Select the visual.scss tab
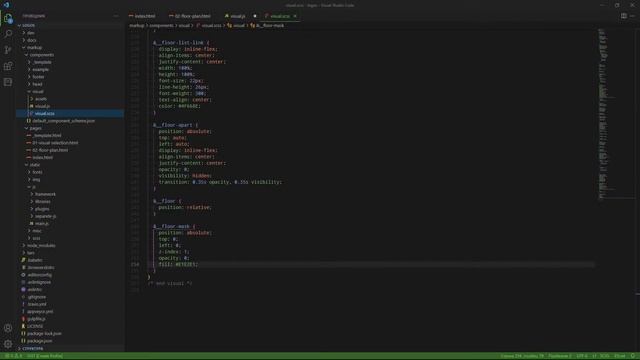 click(x=280, y=16)
